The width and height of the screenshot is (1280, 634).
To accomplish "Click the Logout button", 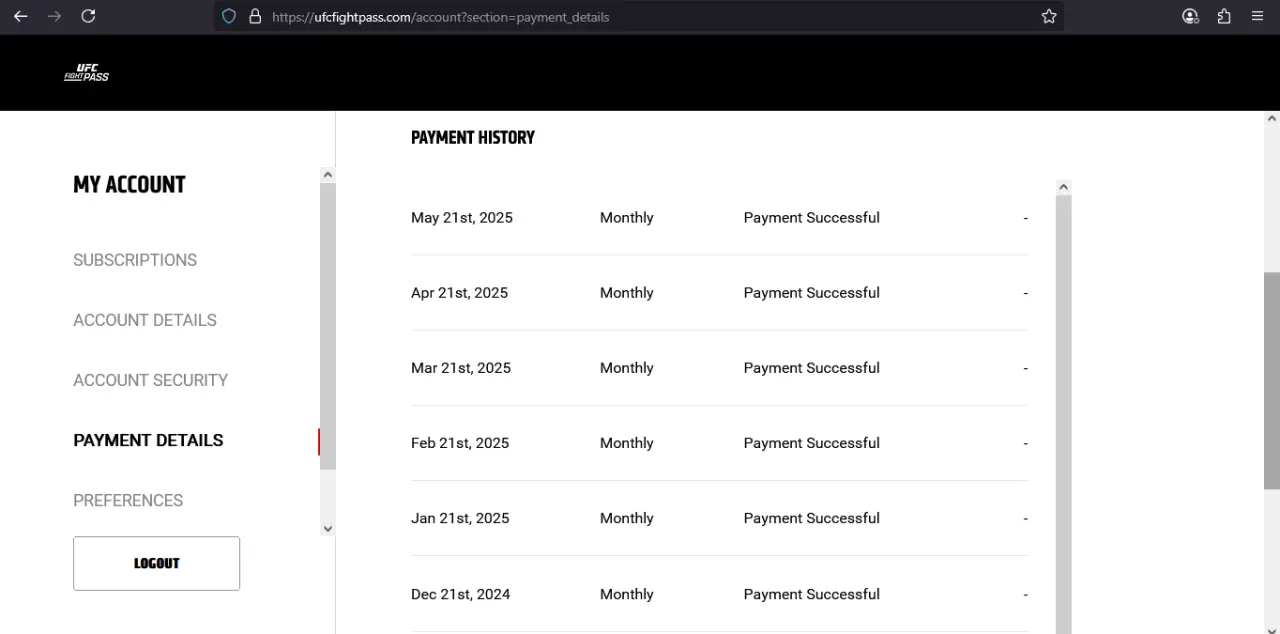I will click(156, 563).
